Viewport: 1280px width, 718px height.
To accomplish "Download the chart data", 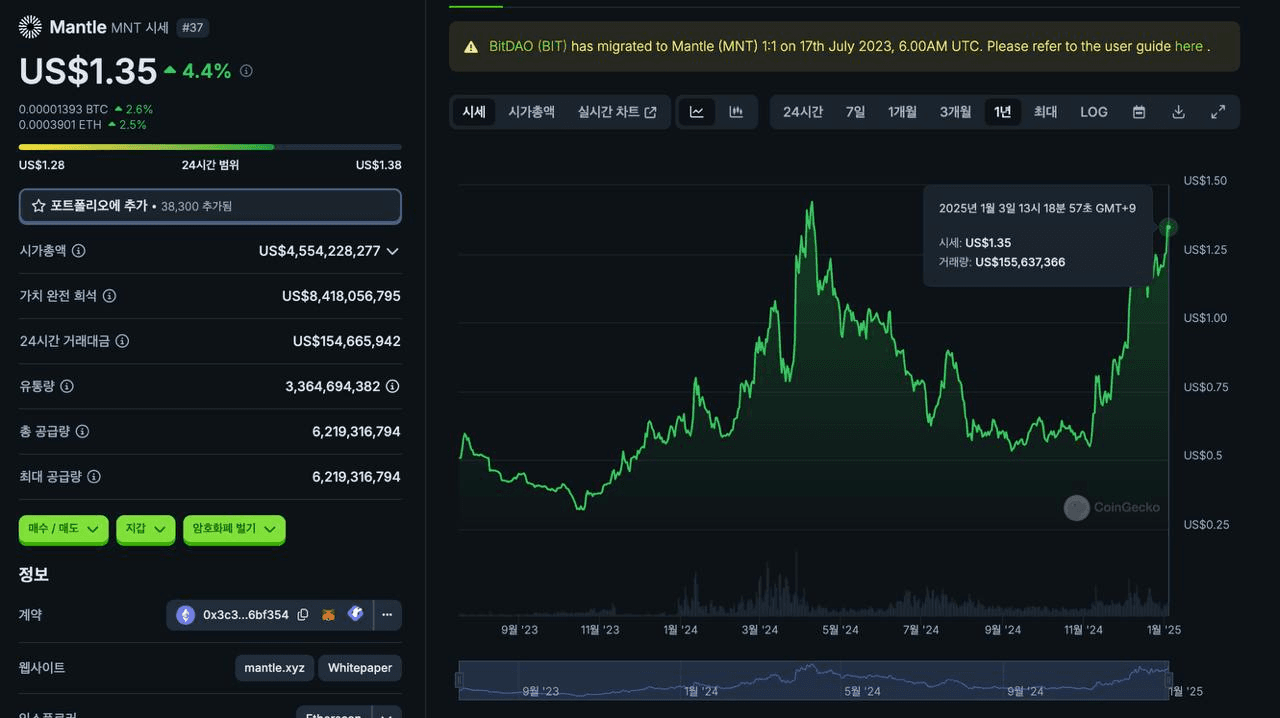I will pyautogui.click(x=1178, y=112).
